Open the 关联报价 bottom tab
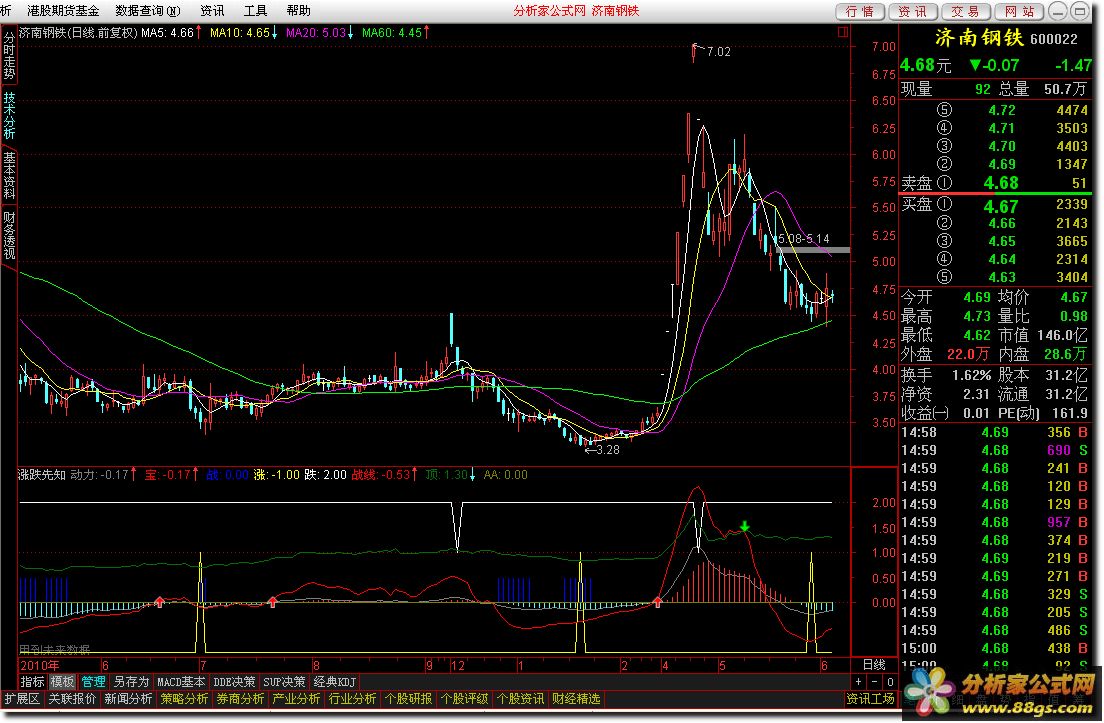 72,698
